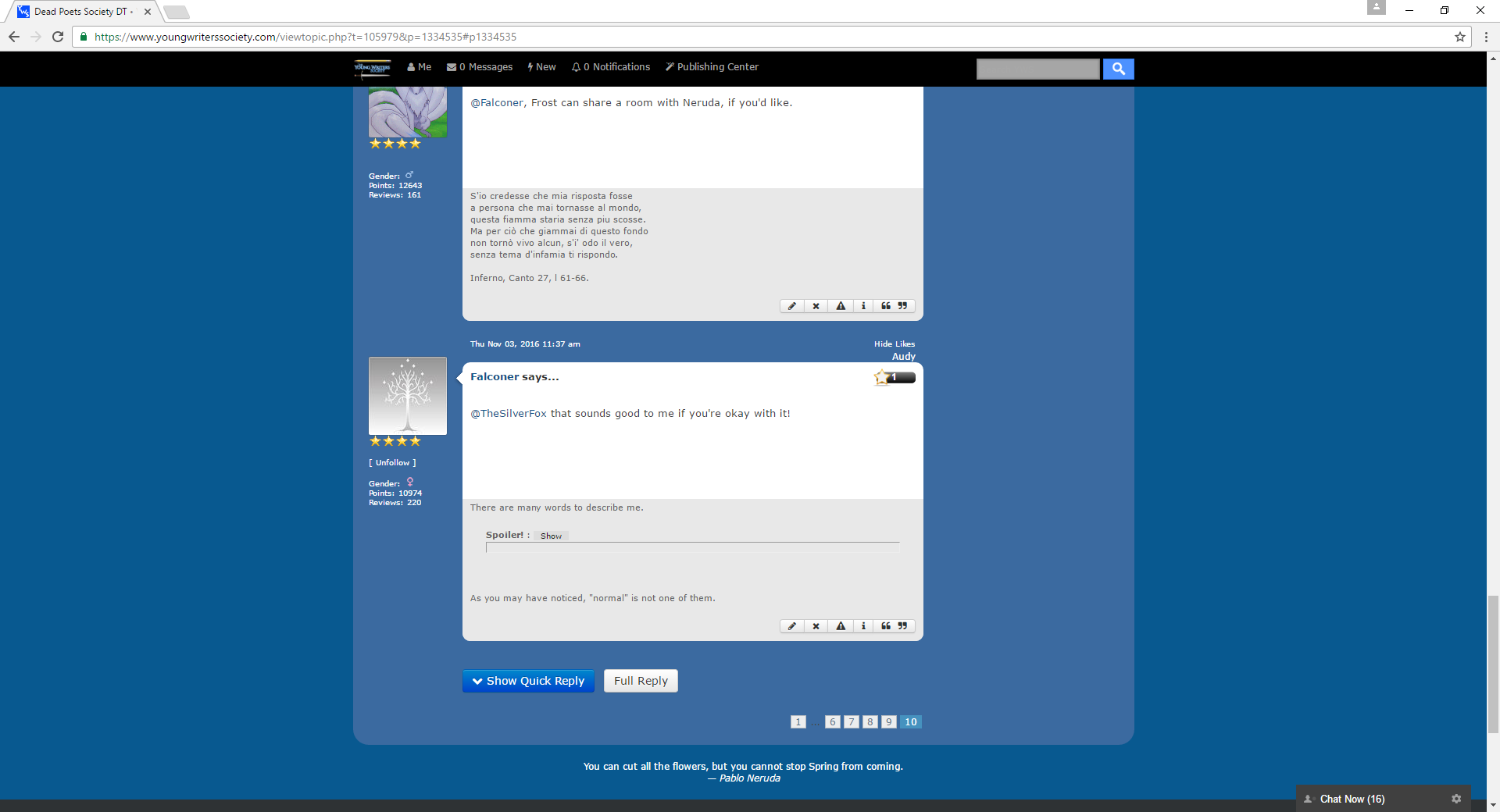Expand Chat Now (16) panel
The height and width of the screenshot is (812, 1500).
coord(1352,799)
